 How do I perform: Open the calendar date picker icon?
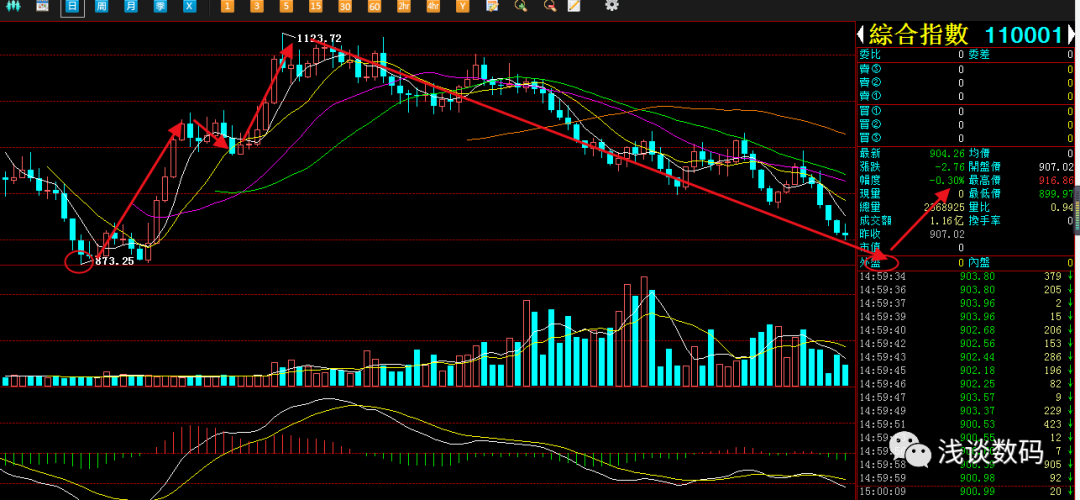tap(42, 6)
